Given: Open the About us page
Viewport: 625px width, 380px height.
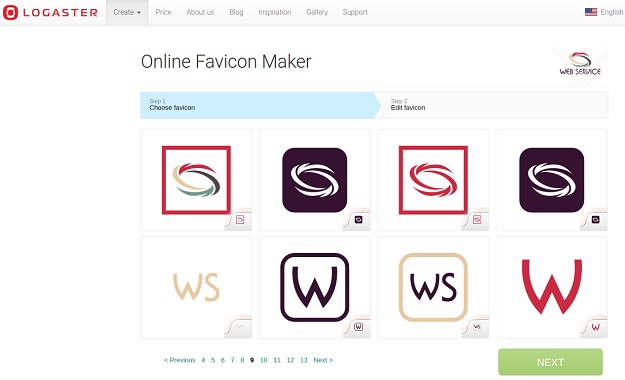Looking at the screenshot, I should pos(200,12).
